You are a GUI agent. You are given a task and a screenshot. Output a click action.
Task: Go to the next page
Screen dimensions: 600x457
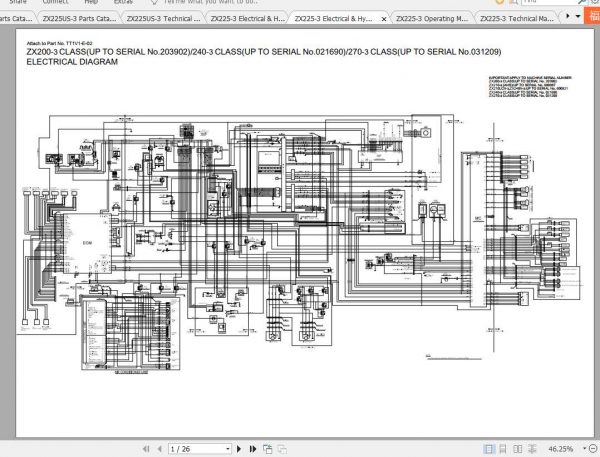click(239, 449)
